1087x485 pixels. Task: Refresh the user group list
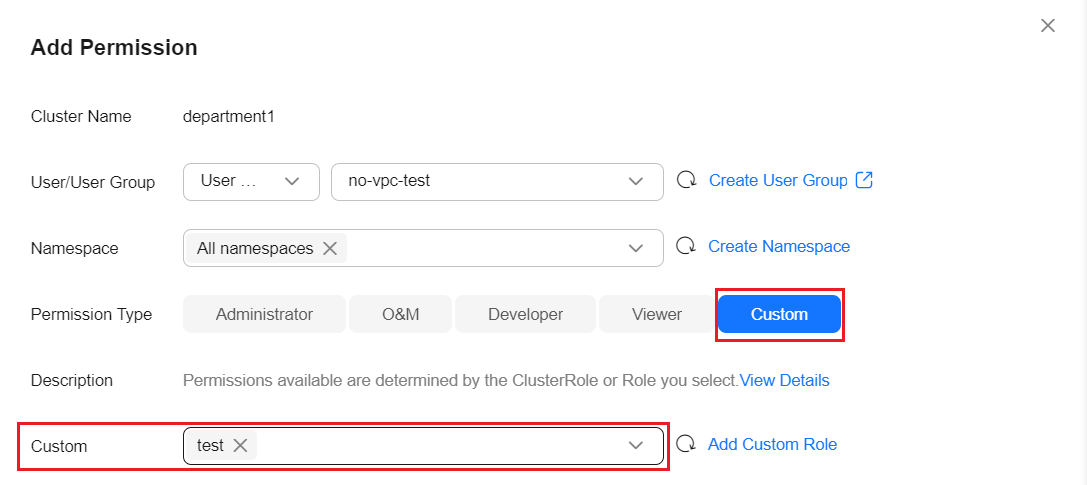coord(686,181)
